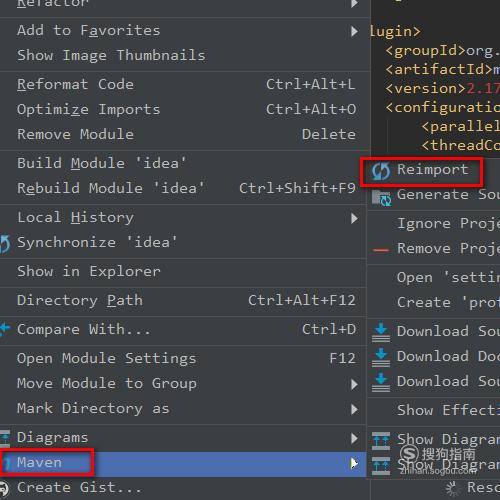Click the Download Documentation arrow icon
This screenshot has height=500, width=500.
coord(381,357)
